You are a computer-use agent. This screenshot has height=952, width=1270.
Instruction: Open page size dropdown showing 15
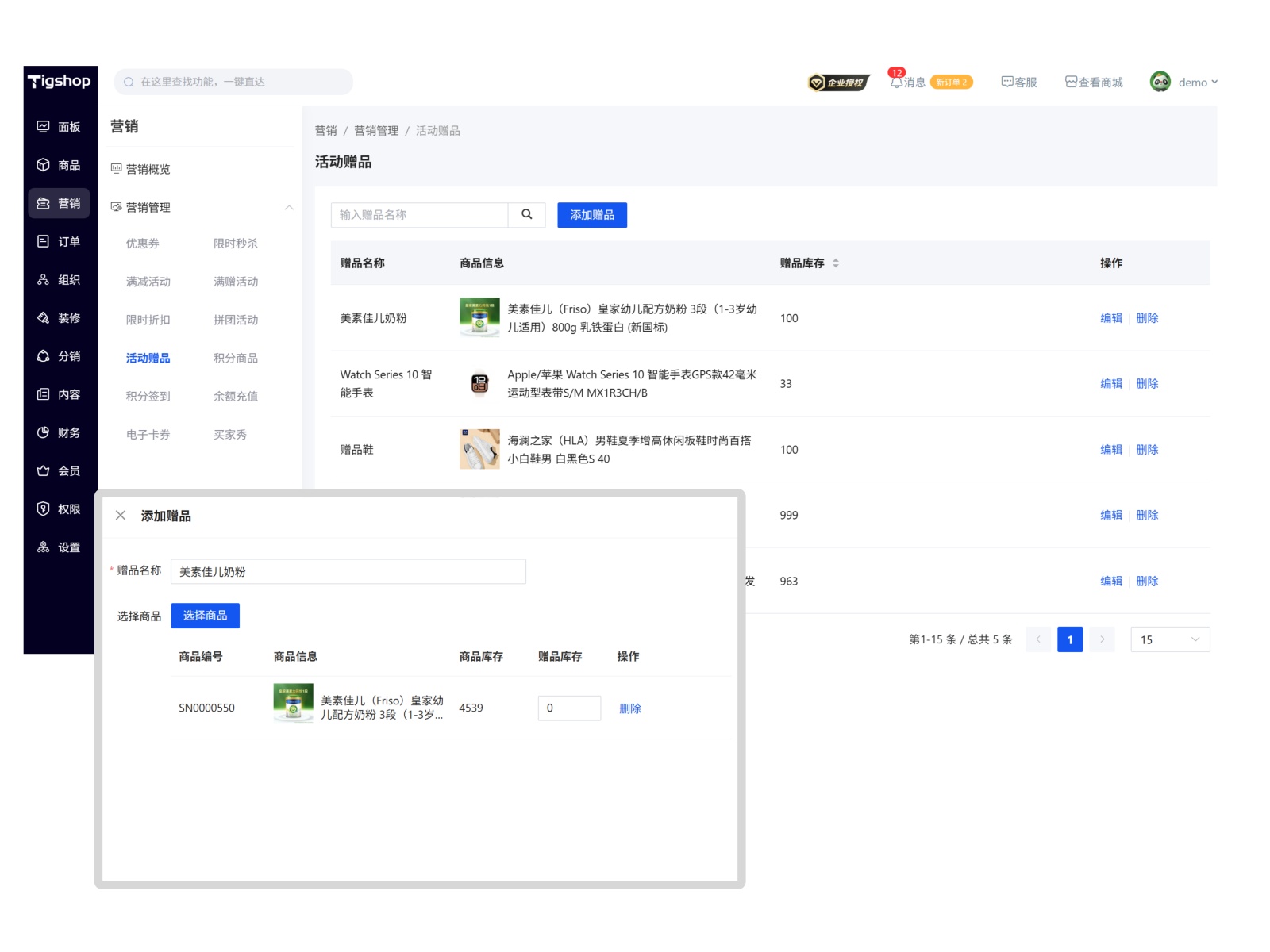[1169, 639]
